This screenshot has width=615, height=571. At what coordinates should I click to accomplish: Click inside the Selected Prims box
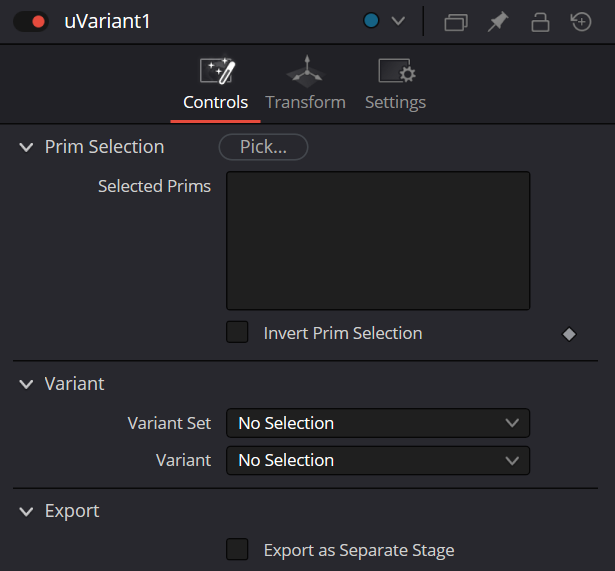click(x=378, y=241)
